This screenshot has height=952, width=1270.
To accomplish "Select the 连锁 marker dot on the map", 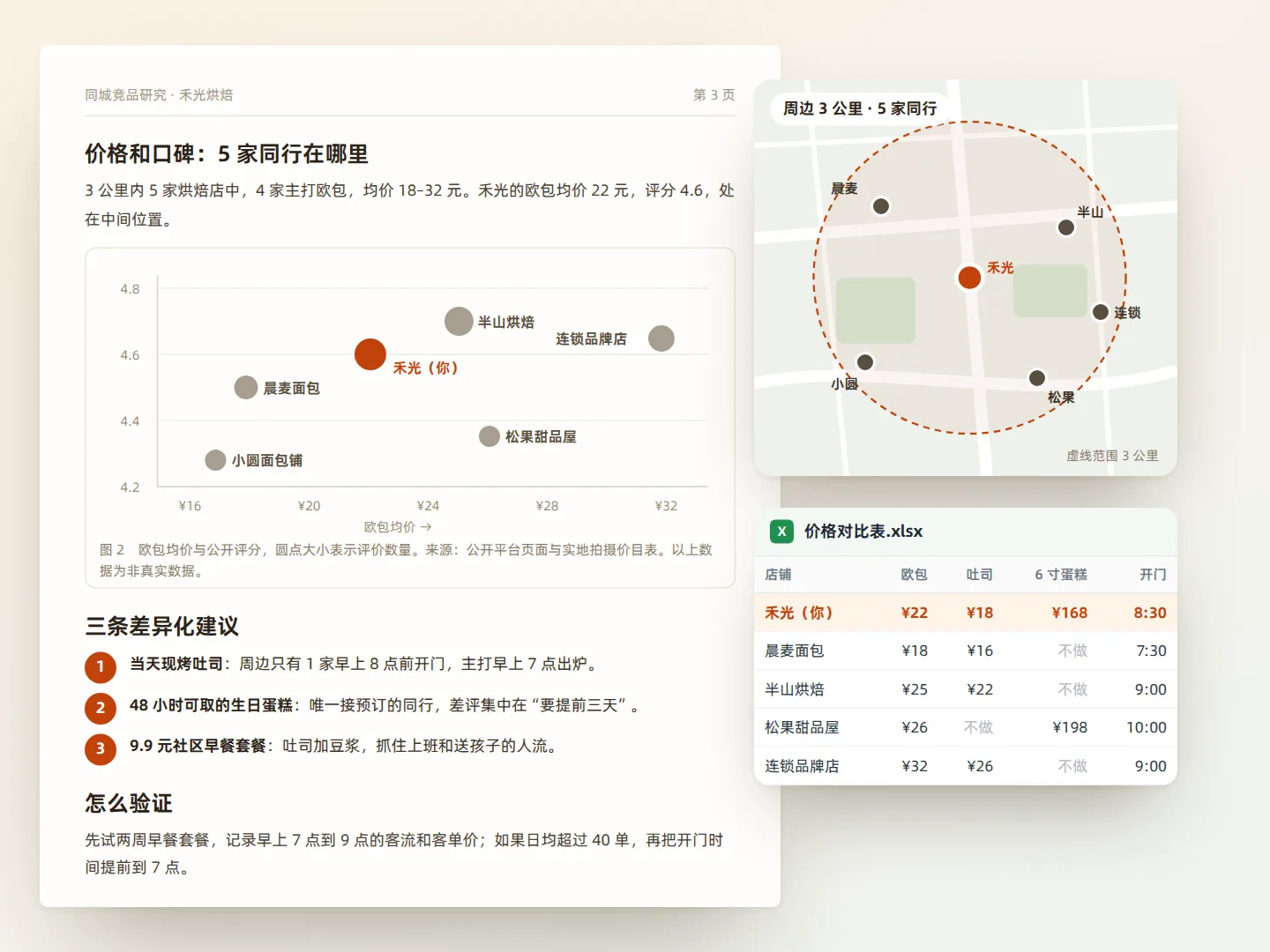I will [1100, 312].
